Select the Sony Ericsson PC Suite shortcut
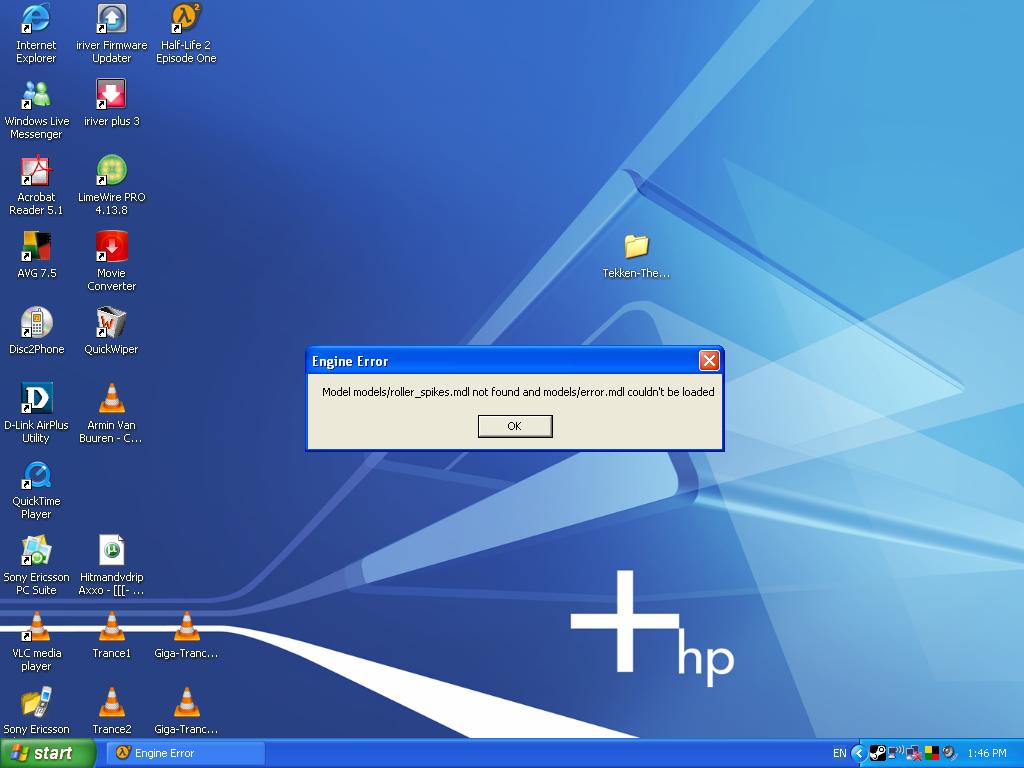This screenshot has width=1024, height=768. click(36, 566)
